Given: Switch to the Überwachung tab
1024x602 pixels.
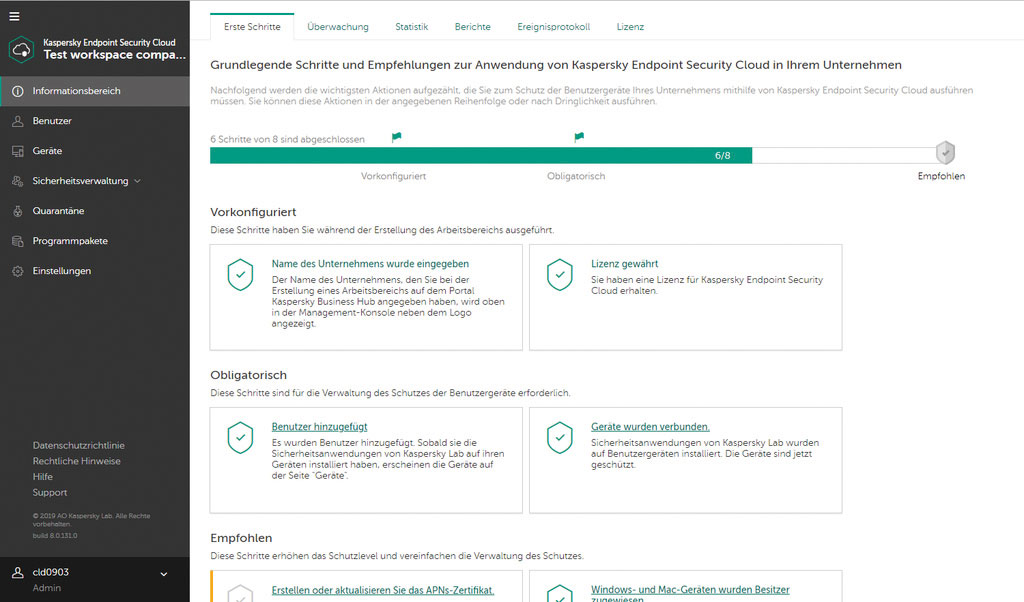Looking at the screenshot, I should click(338, 27).
